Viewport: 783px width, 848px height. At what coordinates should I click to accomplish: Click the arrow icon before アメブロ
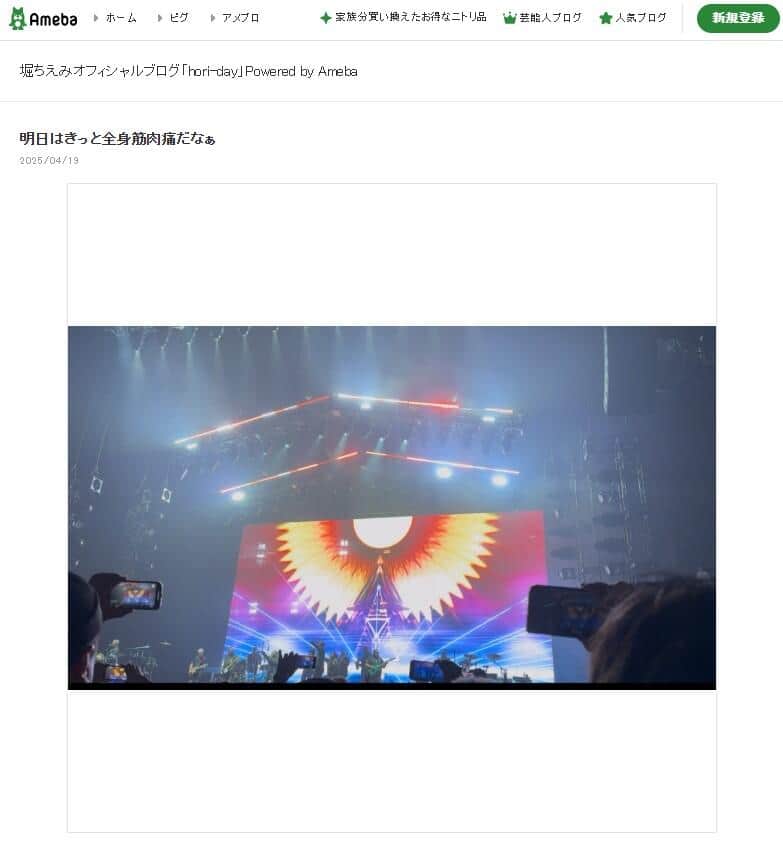point(213,18)
